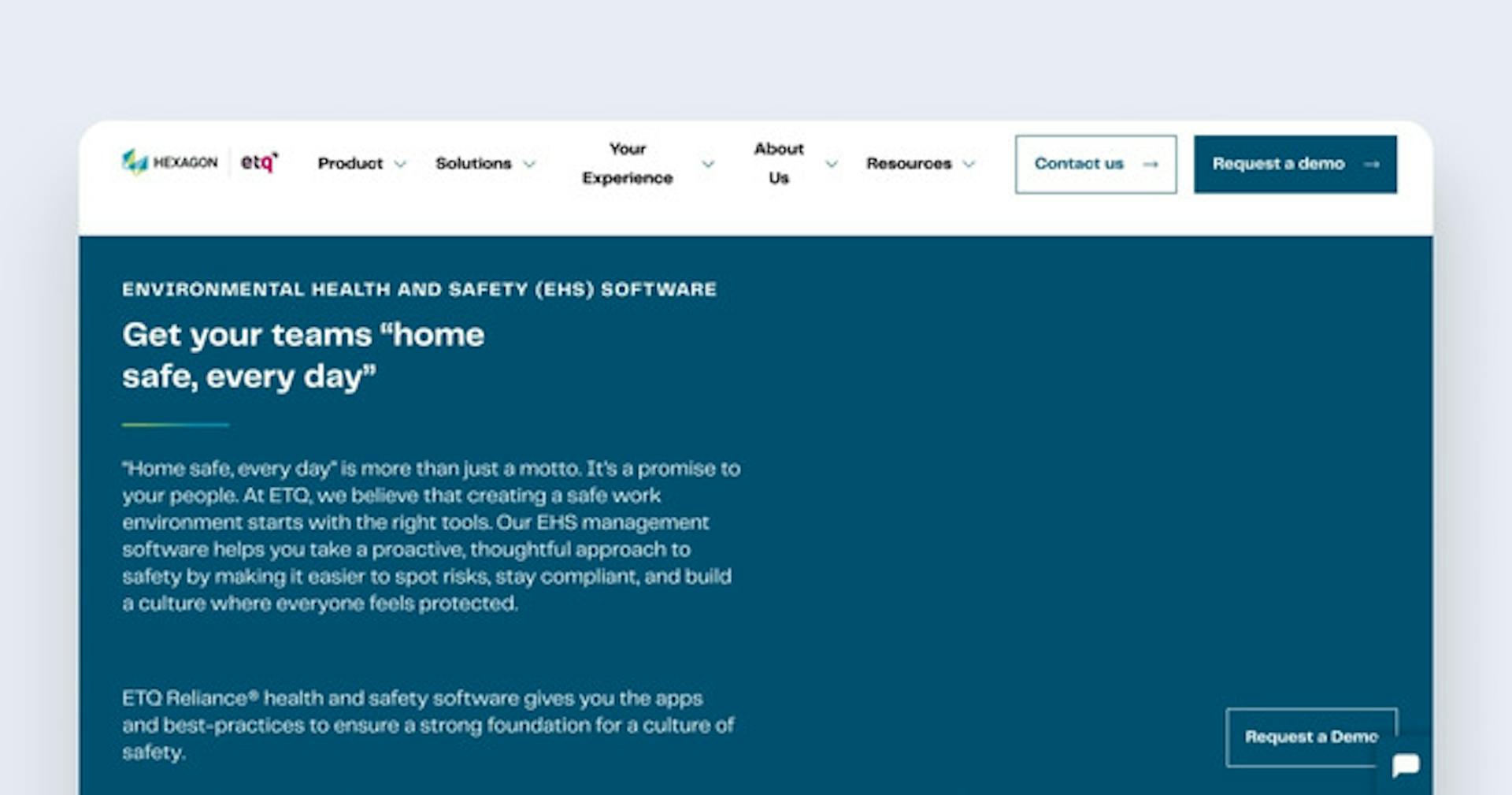Click the ETQ logo
The height and width of the screenshot is (795, 1512).
(260, 162)
